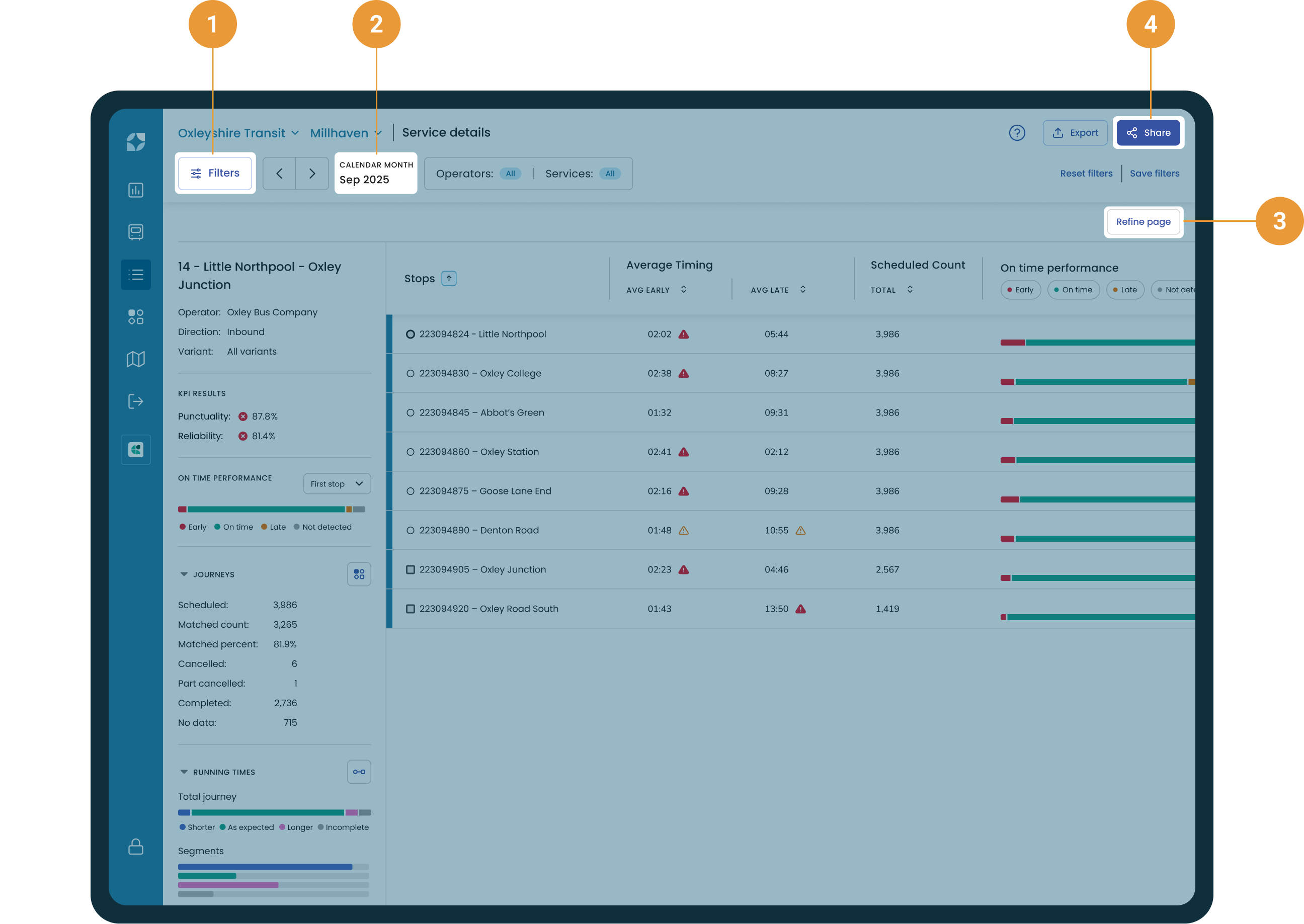This screenshot has width=1304, height=924.
Task: Select the list view sidebar item
Action: click(135, 275)
